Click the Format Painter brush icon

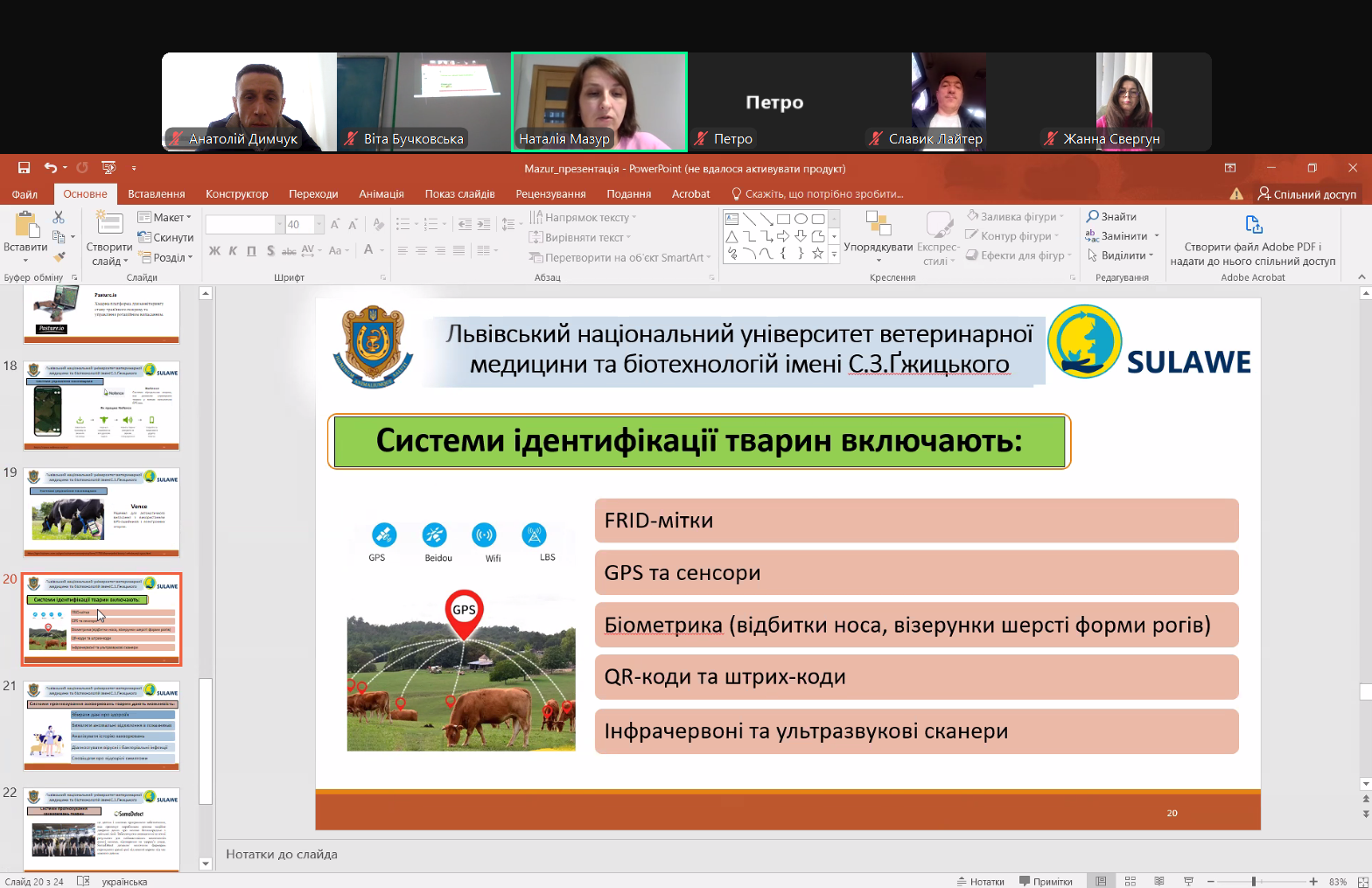pos(59,257)
